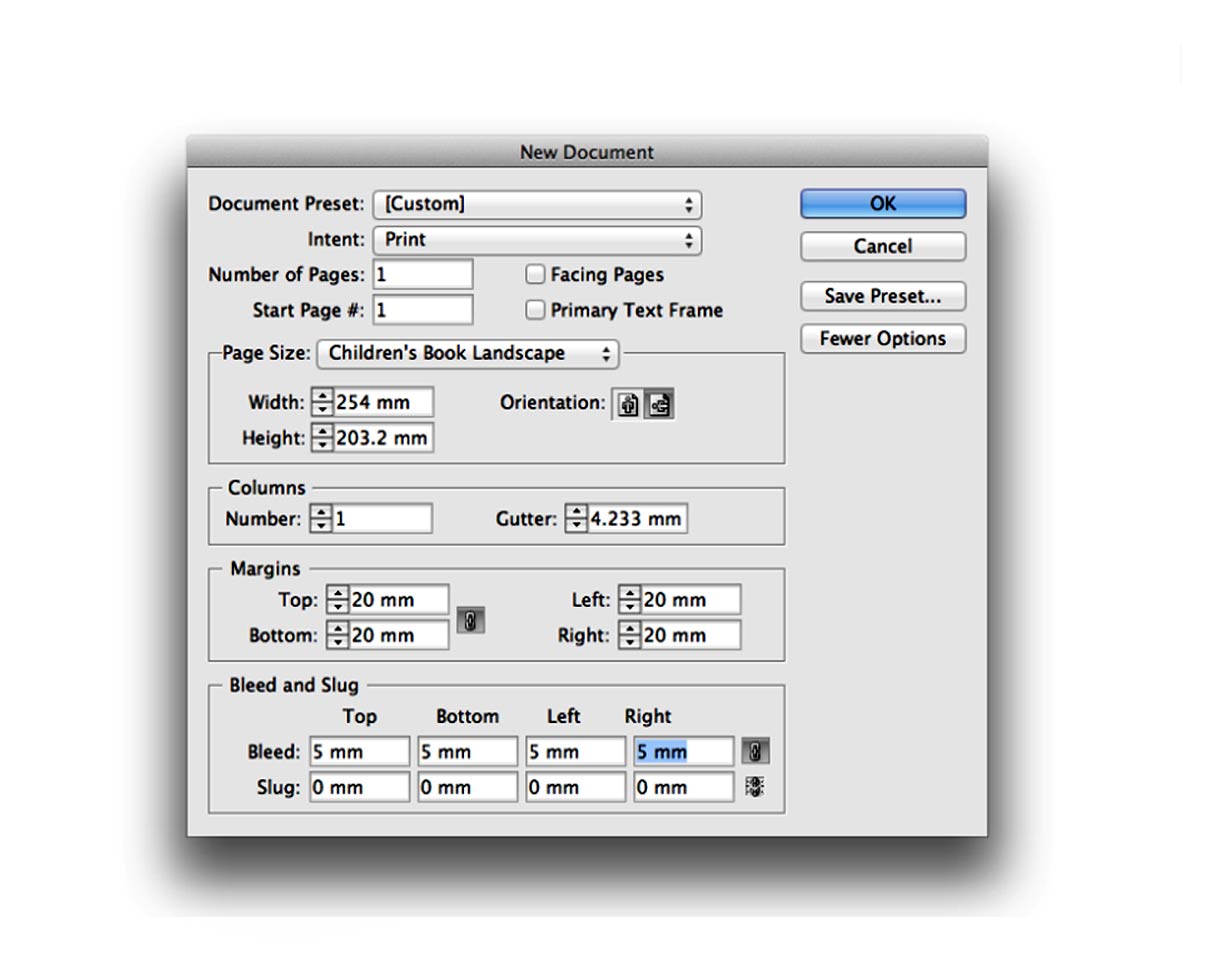Viewport: 1206px width, 960px height.
Task: Click the Slug Right field
Action: [684, 787]
